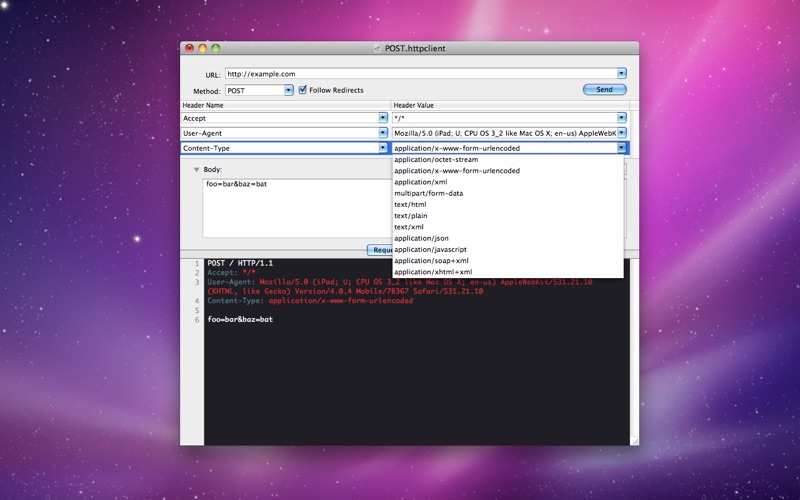Screen dimensions: 800x500
Task: Open the Content-Type header name arrow
Action: (383, 148)
